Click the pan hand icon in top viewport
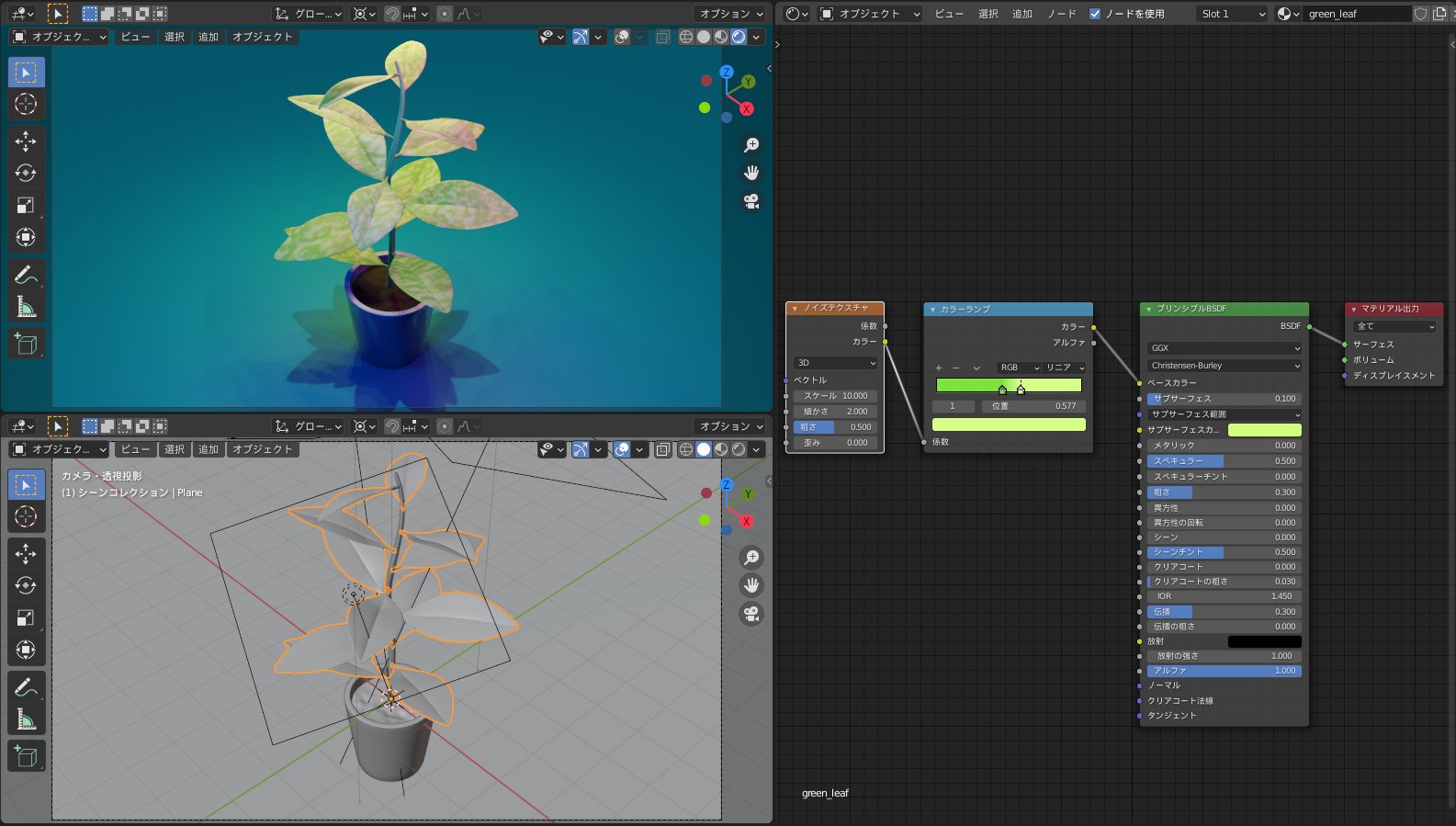Image resolution: width=1456 pixels, height=826 pixels. [x=751, y=173]
